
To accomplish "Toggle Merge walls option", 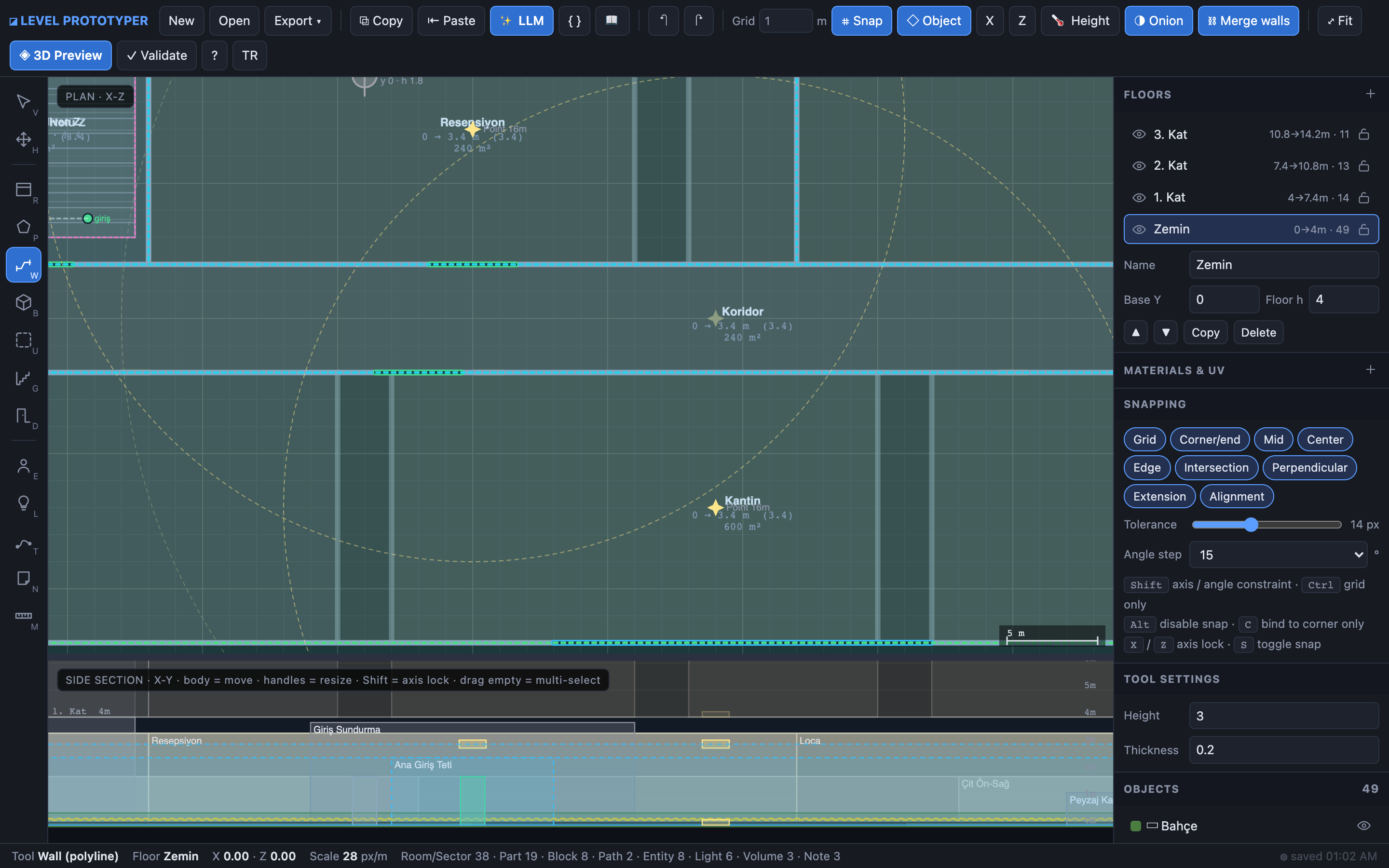I will coord(1248,21).
